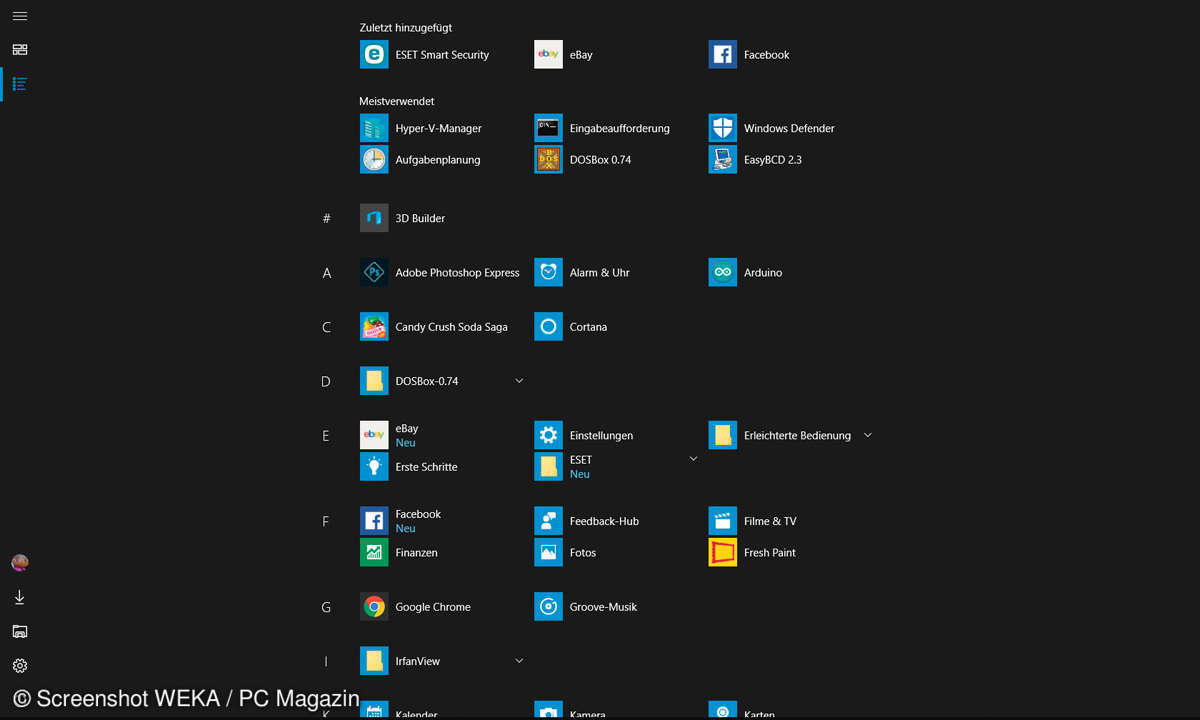
Task: Open Filme & TV
Action: point(753,521)
